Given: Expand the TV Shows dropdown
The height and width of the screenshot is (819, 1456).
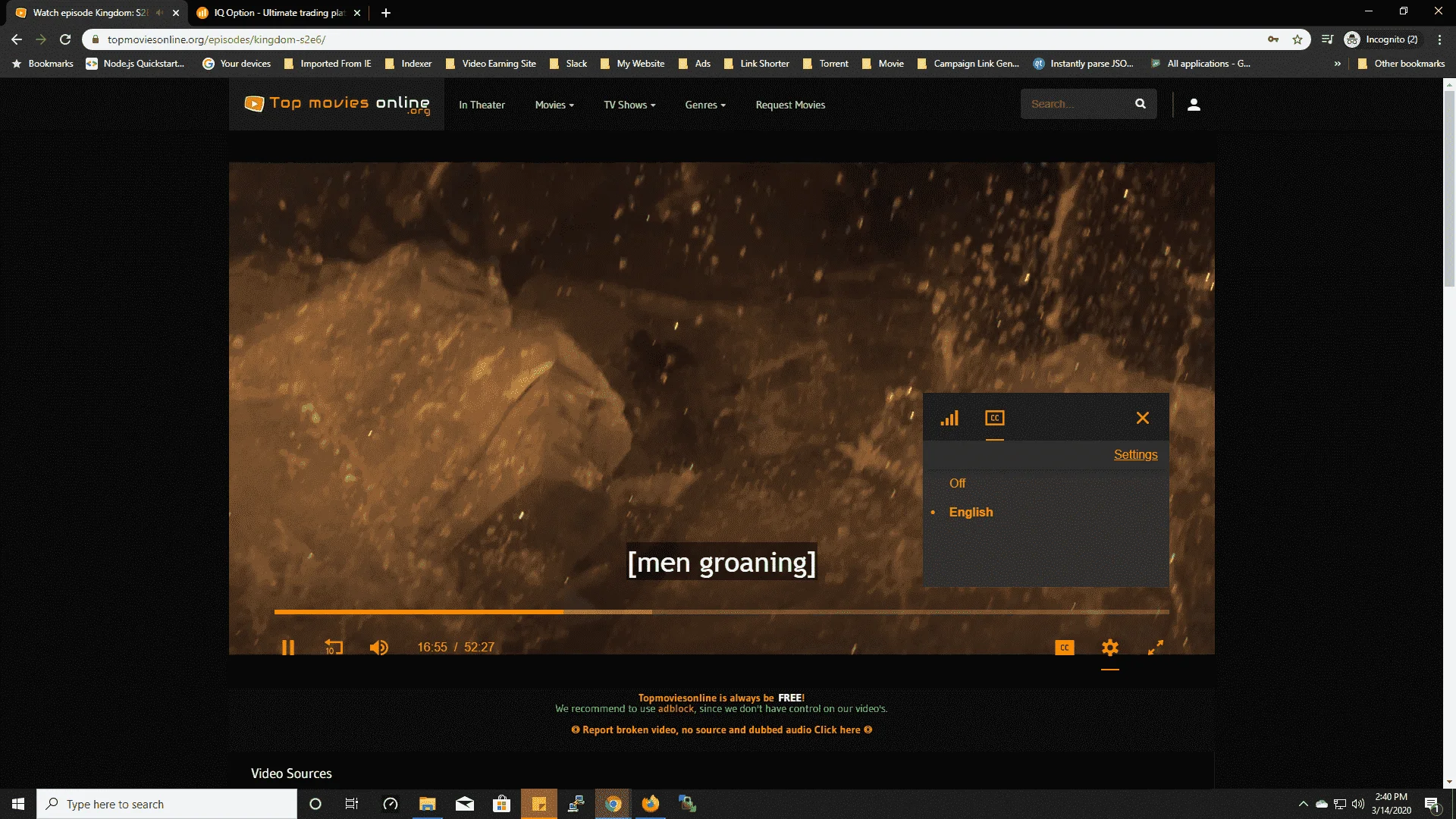Looking at the screenshot, I should [629, 105].
